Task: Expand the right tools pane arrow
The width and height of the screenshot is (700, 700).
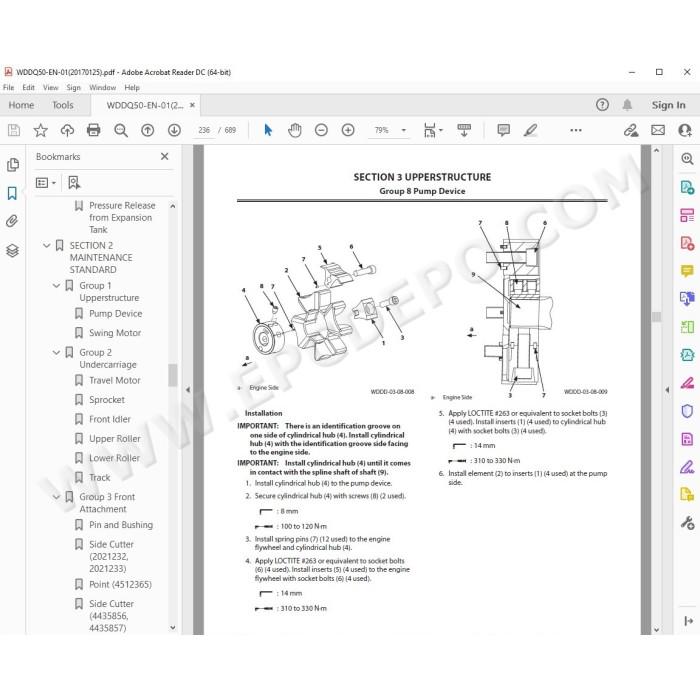Action: (667, 390)
